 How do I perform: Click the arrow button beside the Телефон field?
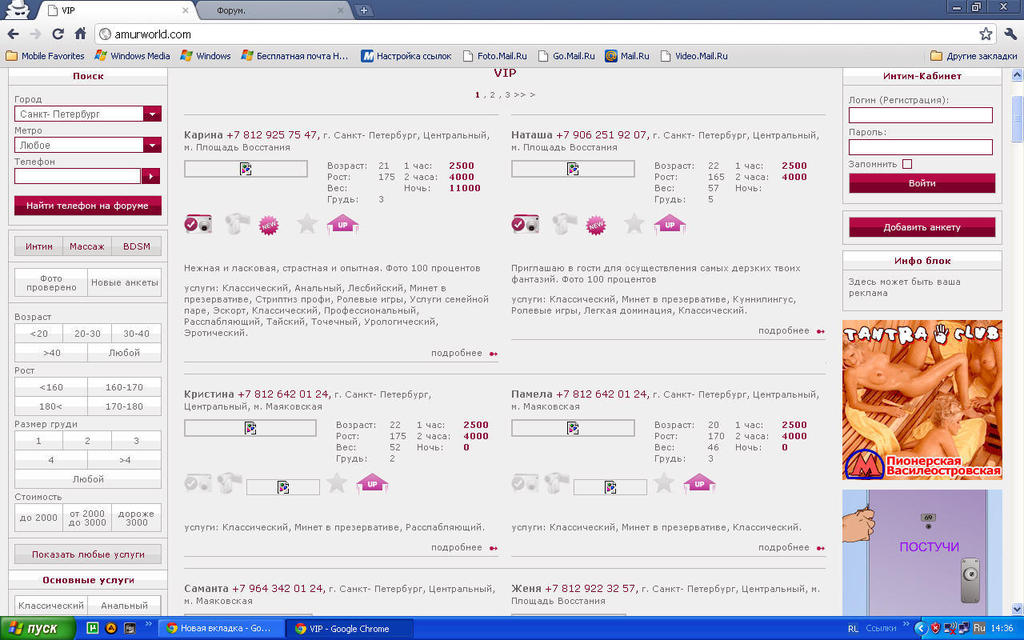[151, 176]
